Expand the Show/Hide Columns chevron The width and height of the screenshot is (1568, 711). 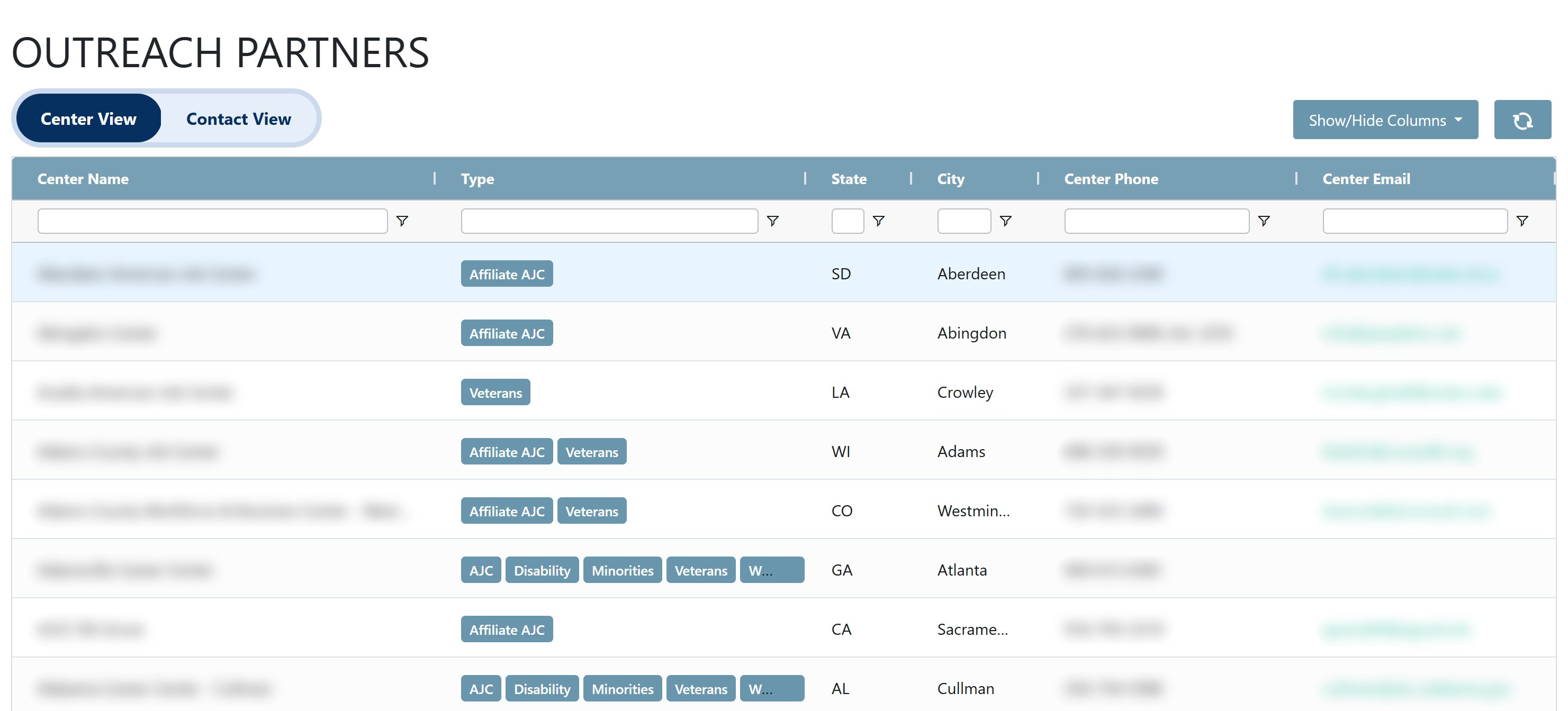pyautogui.click(x=1458, y=121)
